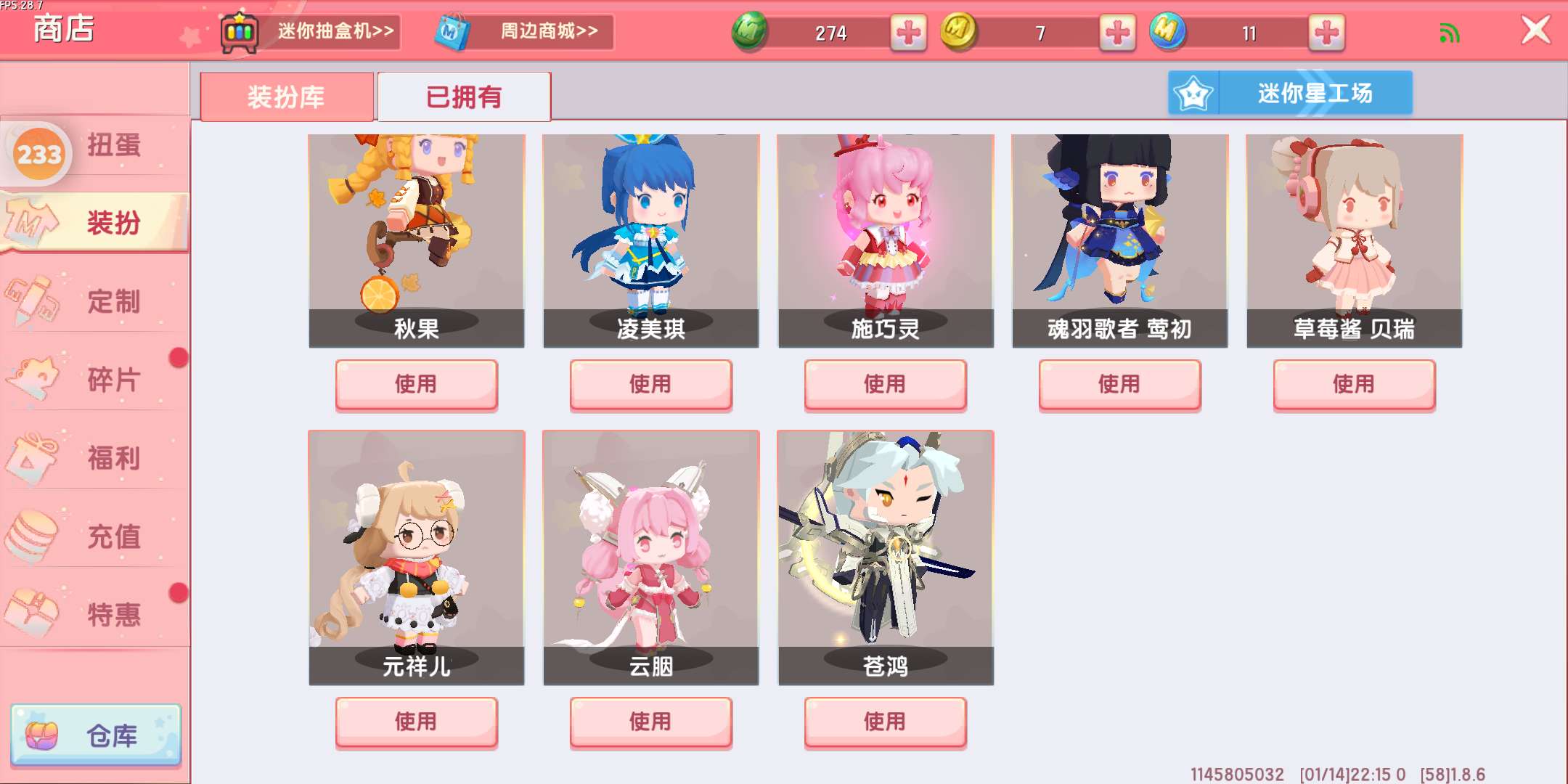
Task: Use the 苍鸿 skin
Action: pos(885,722)
